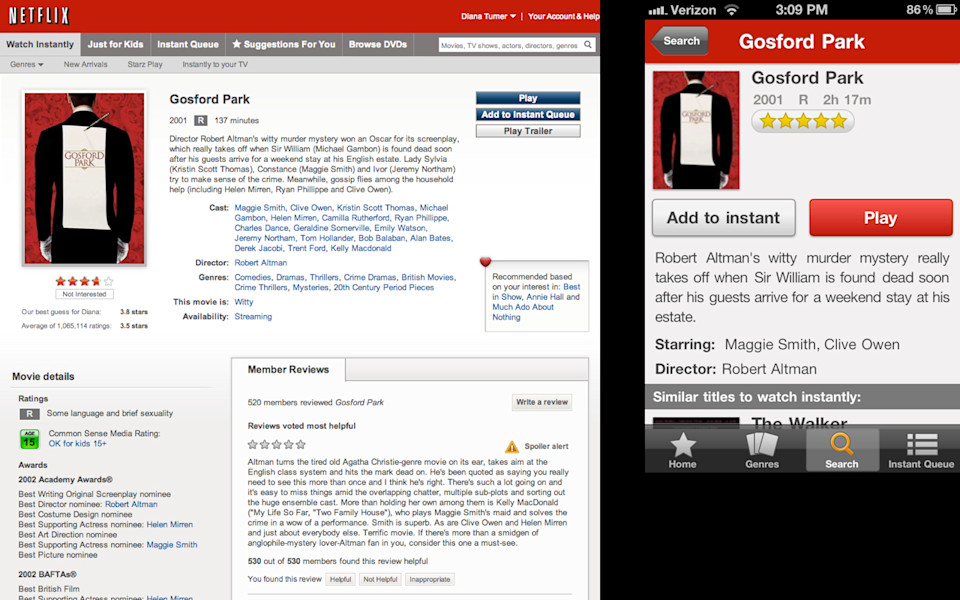Click the Play Trailer button
The width and height of the screenshot is (960, 600).
pyautogui.click(x=528, y=131)
